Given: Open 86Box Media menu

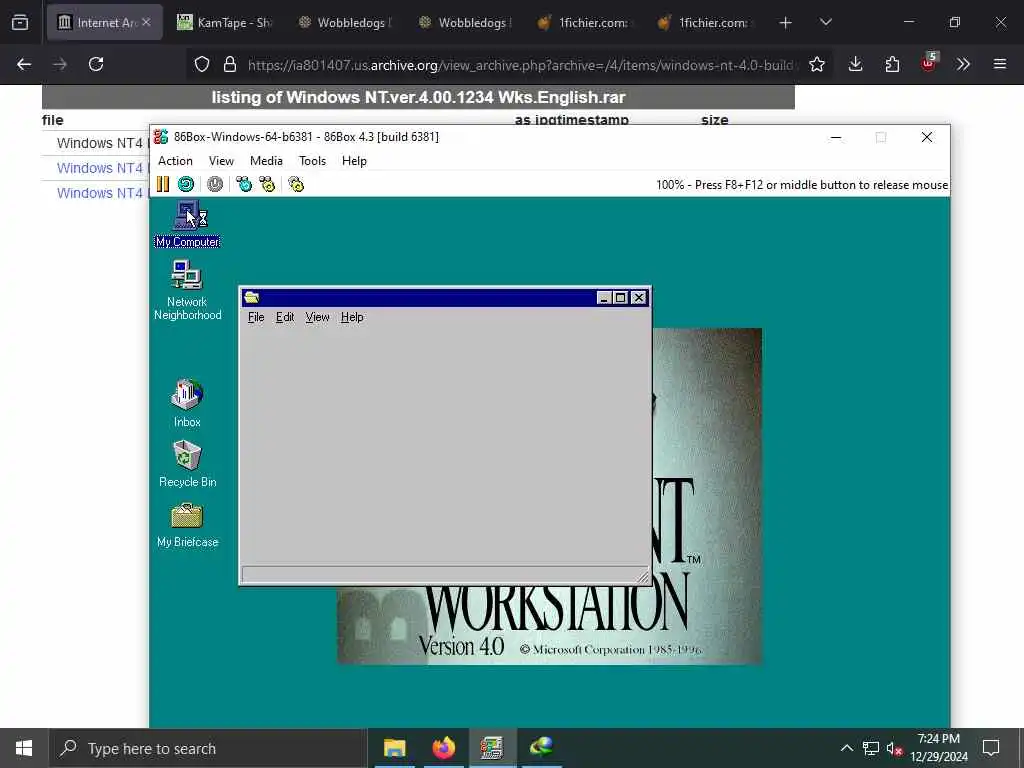Looking at the screenshot, I should click(x=266, y=161).
